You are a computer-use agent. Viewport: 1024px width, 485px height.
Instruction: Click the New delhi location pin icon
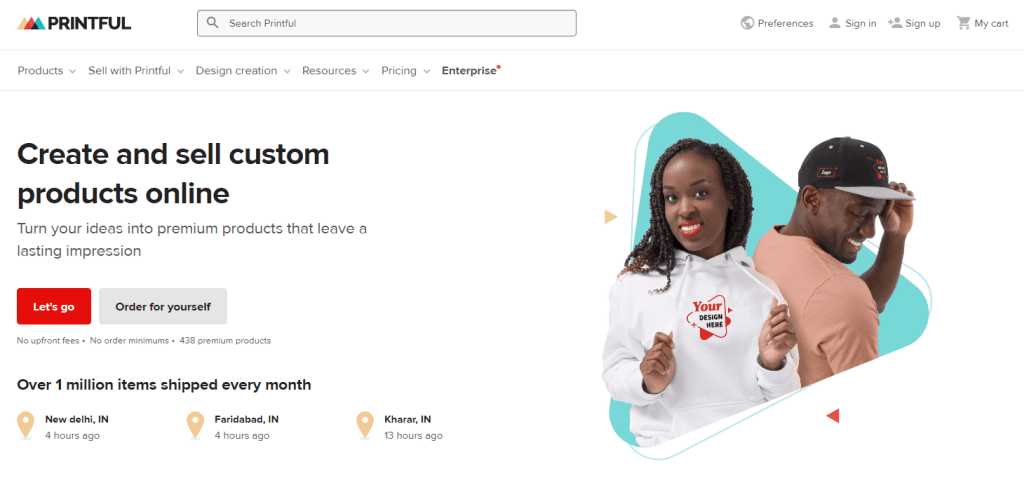(x=25, y=426)
